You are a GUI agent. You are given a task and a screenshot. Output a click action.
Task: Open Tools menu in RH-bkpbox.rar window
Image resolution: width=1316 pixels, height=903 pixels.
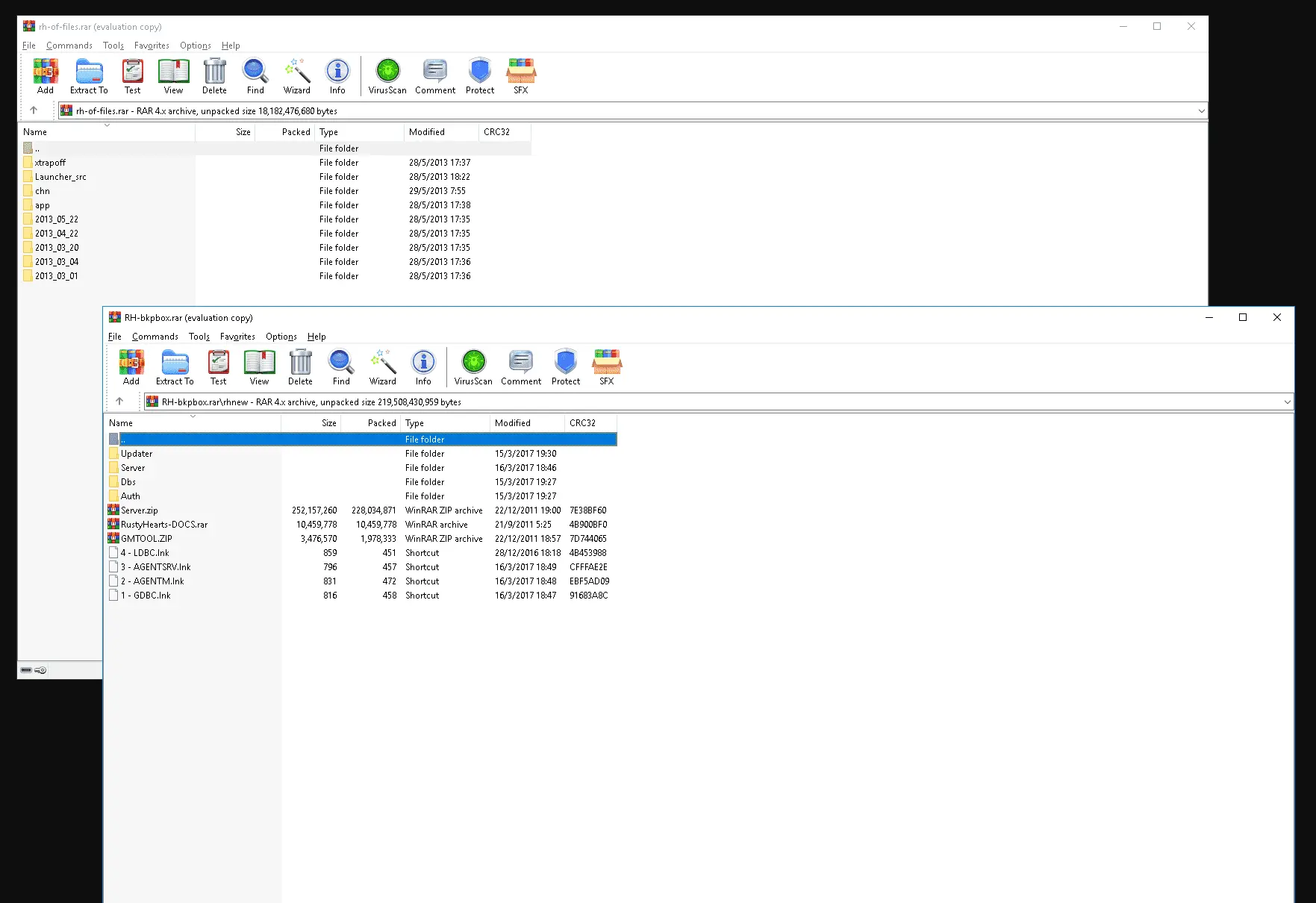click(x=199, y=337)
